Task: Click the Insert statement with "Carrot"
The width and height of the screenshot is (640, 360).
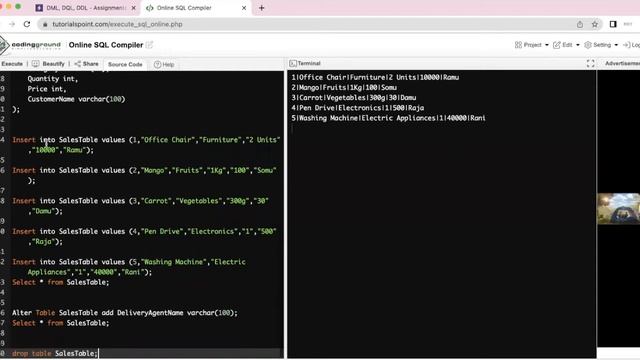Action: [140, 206]
